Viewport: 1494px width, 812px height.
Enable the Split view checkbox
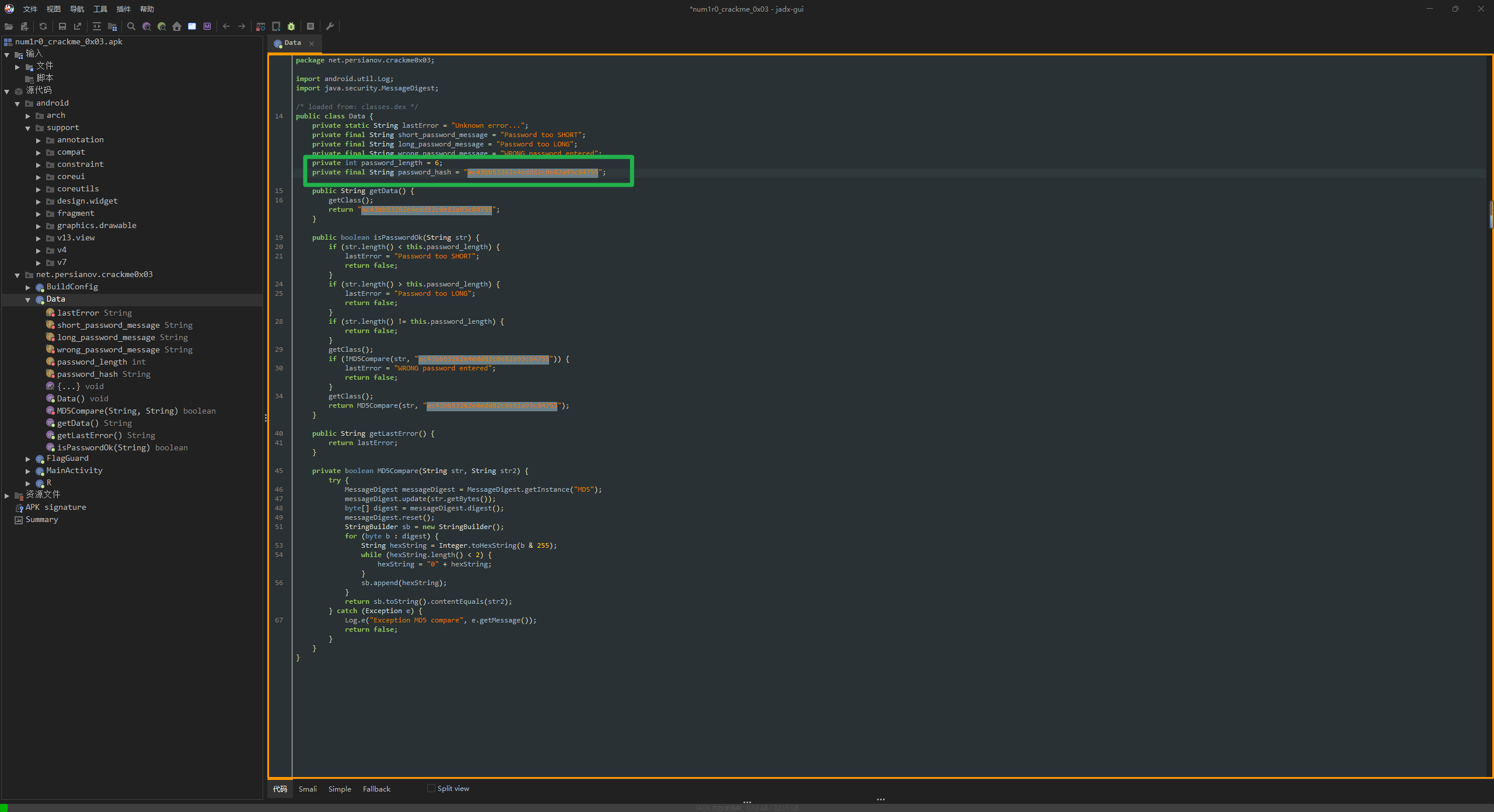(431, 788)
